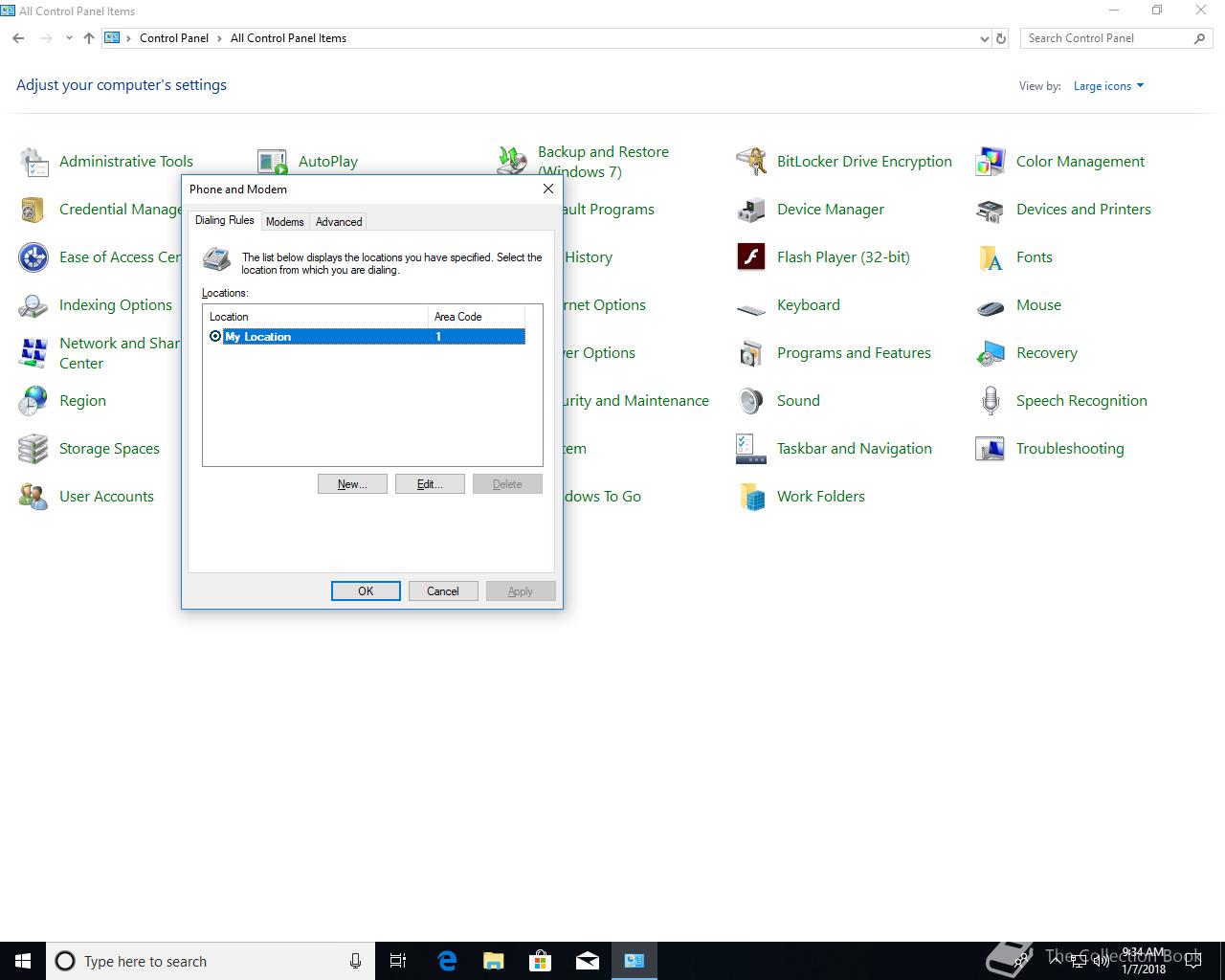
Task: Switch to the Modems tab
Action: (284, 222)
